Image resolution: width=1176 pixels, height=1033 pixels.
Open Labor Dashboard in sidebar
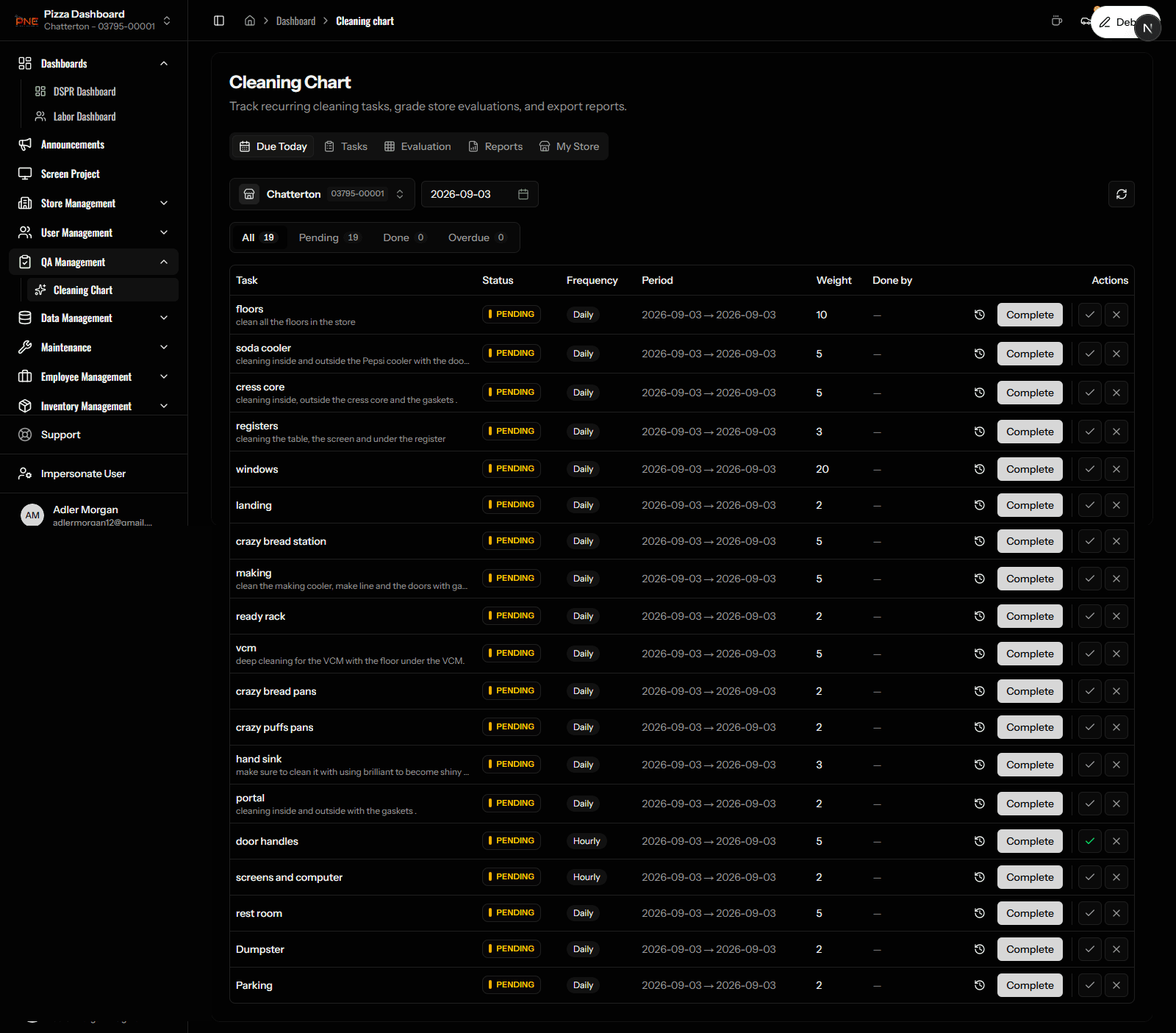(x=103, y=116)
